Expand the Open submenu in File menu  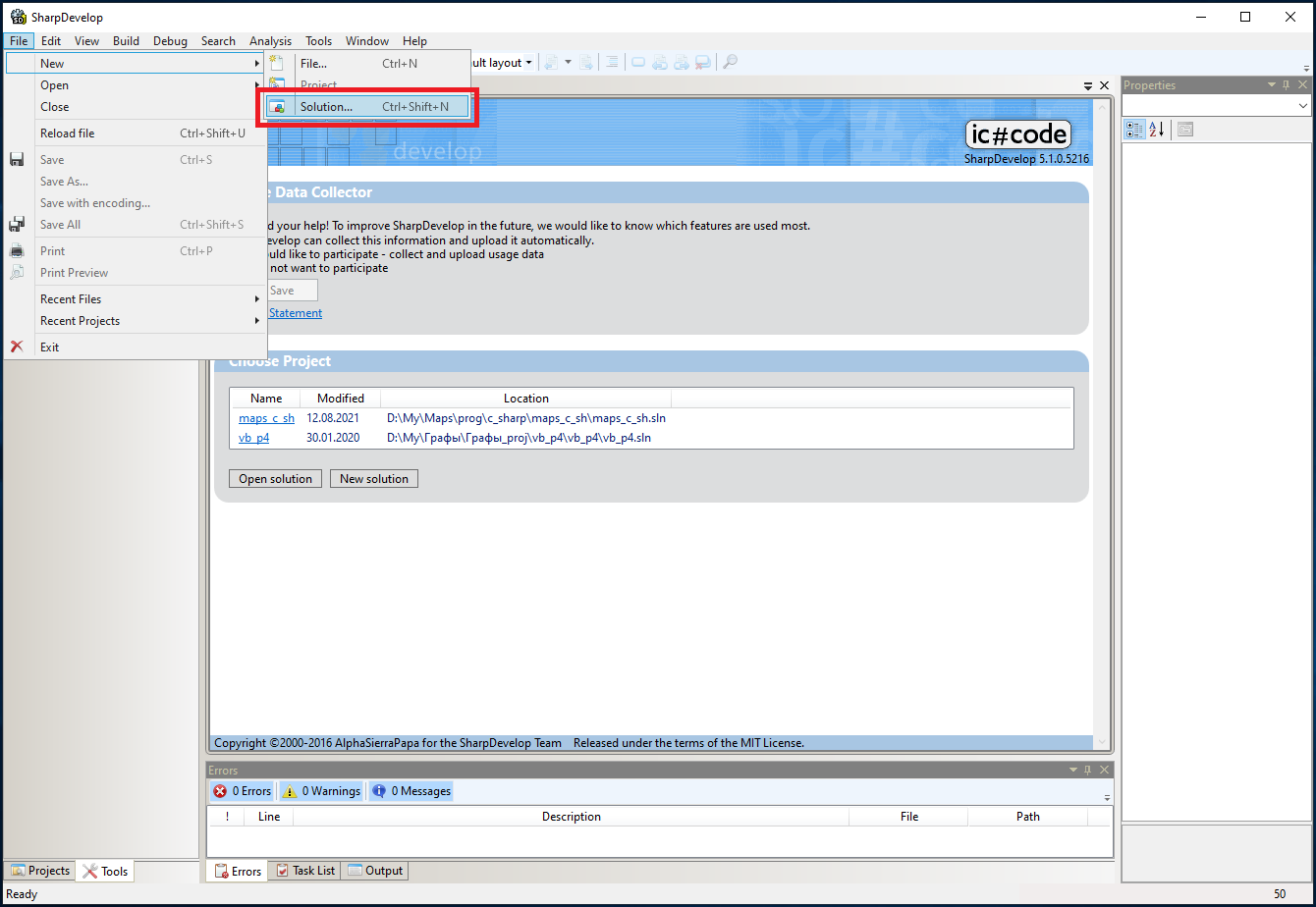(136, 85)
